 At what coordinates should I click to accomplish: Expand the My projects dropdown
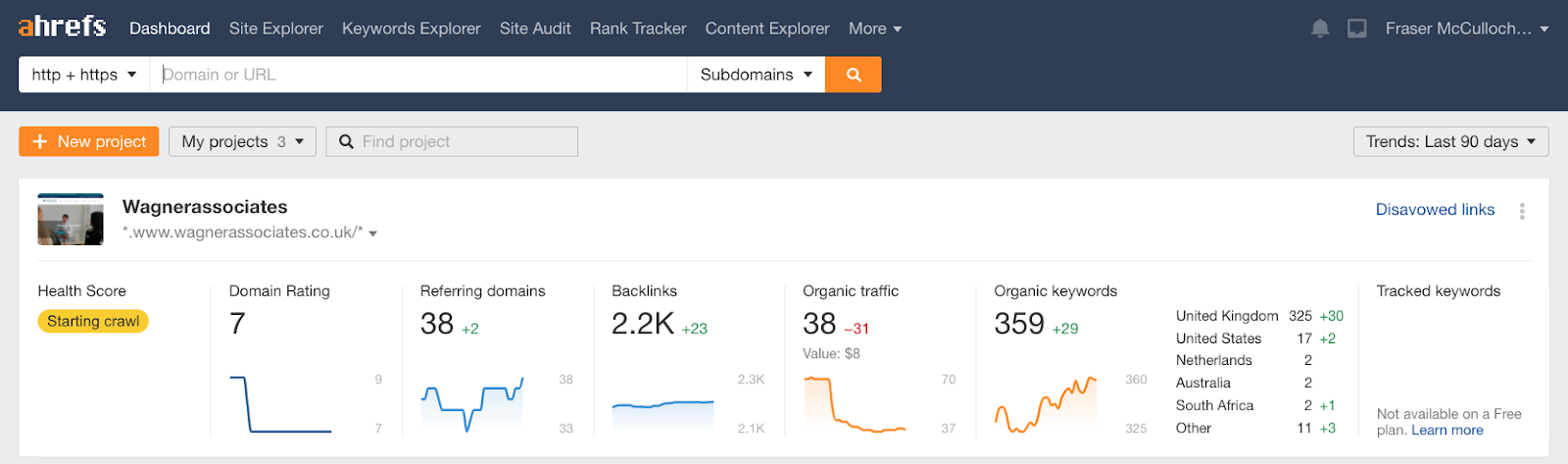242,141
